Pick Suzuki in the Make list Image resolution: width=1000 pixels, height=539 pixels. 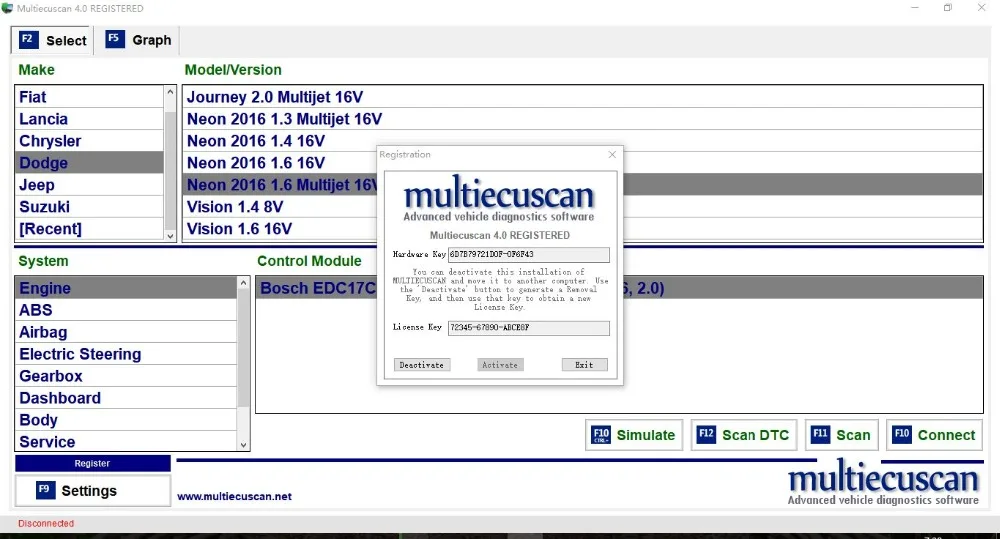click(x=89, y=207)
